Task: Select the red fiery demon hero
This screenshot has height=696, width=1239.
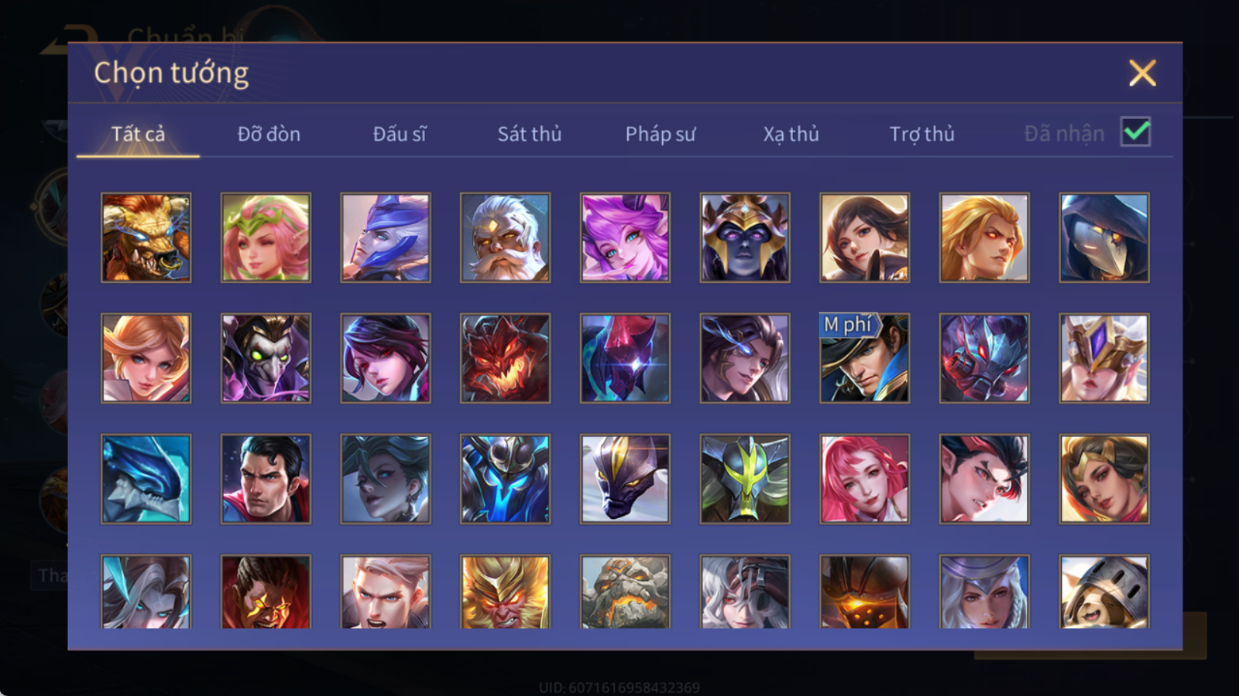Action: [505, 358]
